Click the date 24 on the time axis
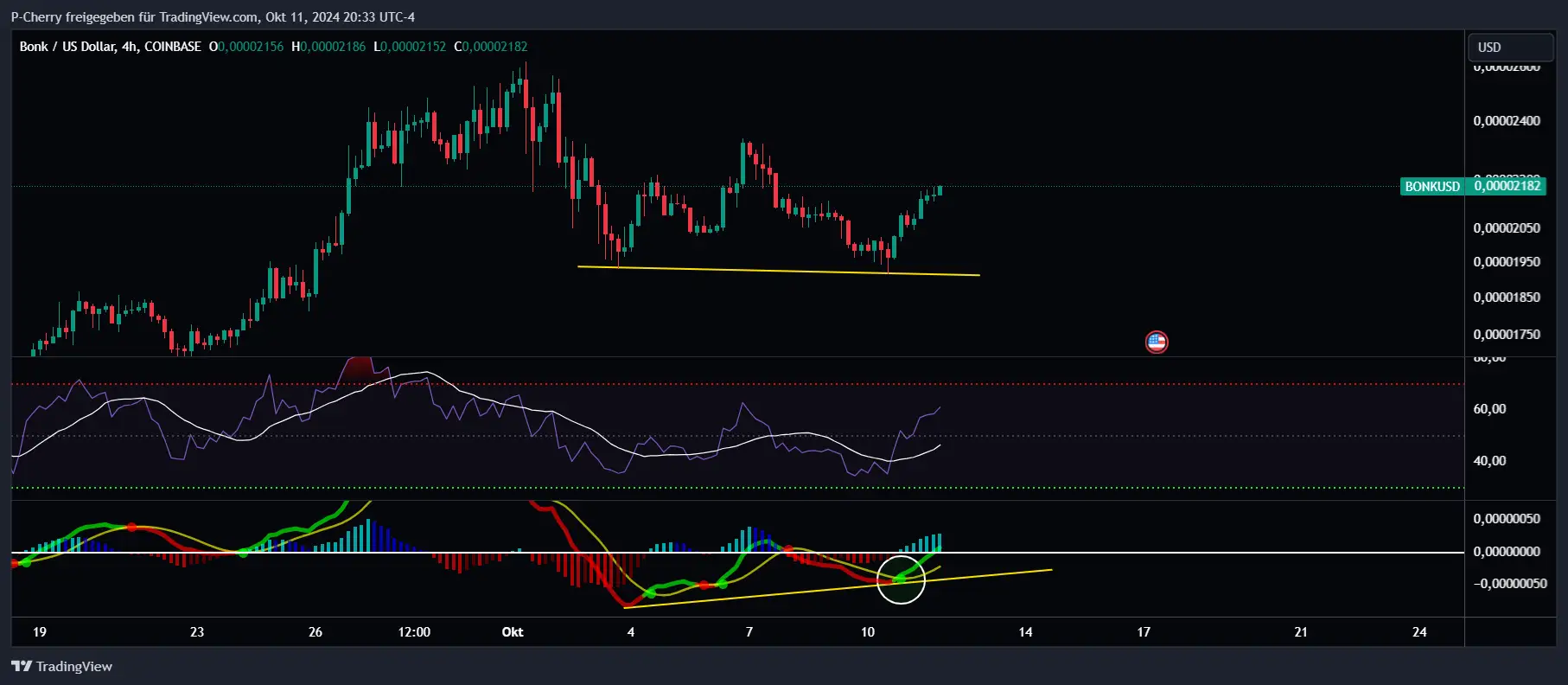 click(1419, 632)
